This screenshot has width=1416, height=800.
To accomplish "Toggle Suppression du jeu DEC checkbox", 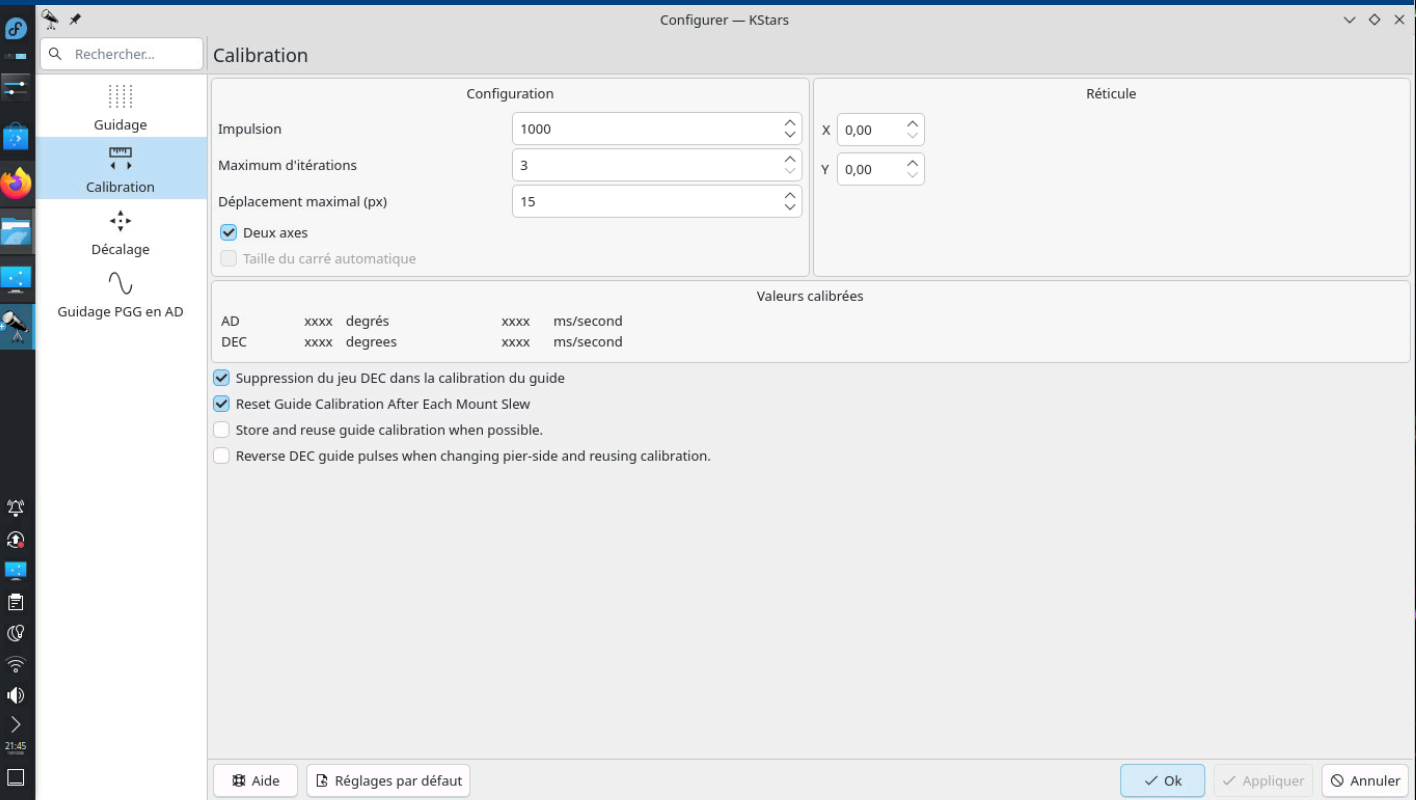I will click(x=221, y=378).
